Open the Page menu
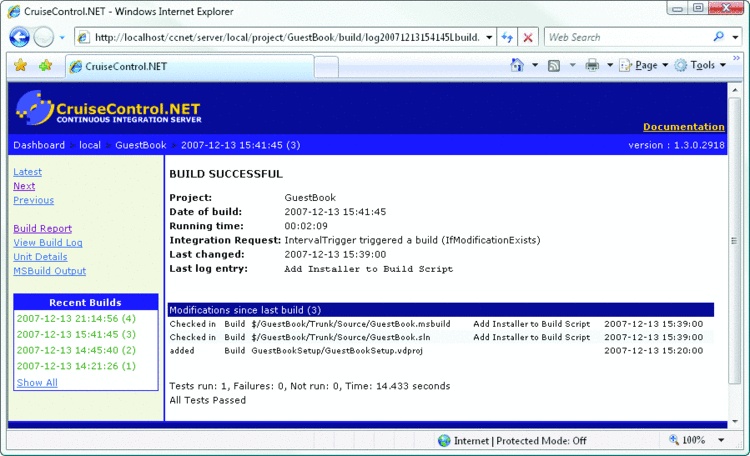This screenshot has width=750, height=456. 643,65
